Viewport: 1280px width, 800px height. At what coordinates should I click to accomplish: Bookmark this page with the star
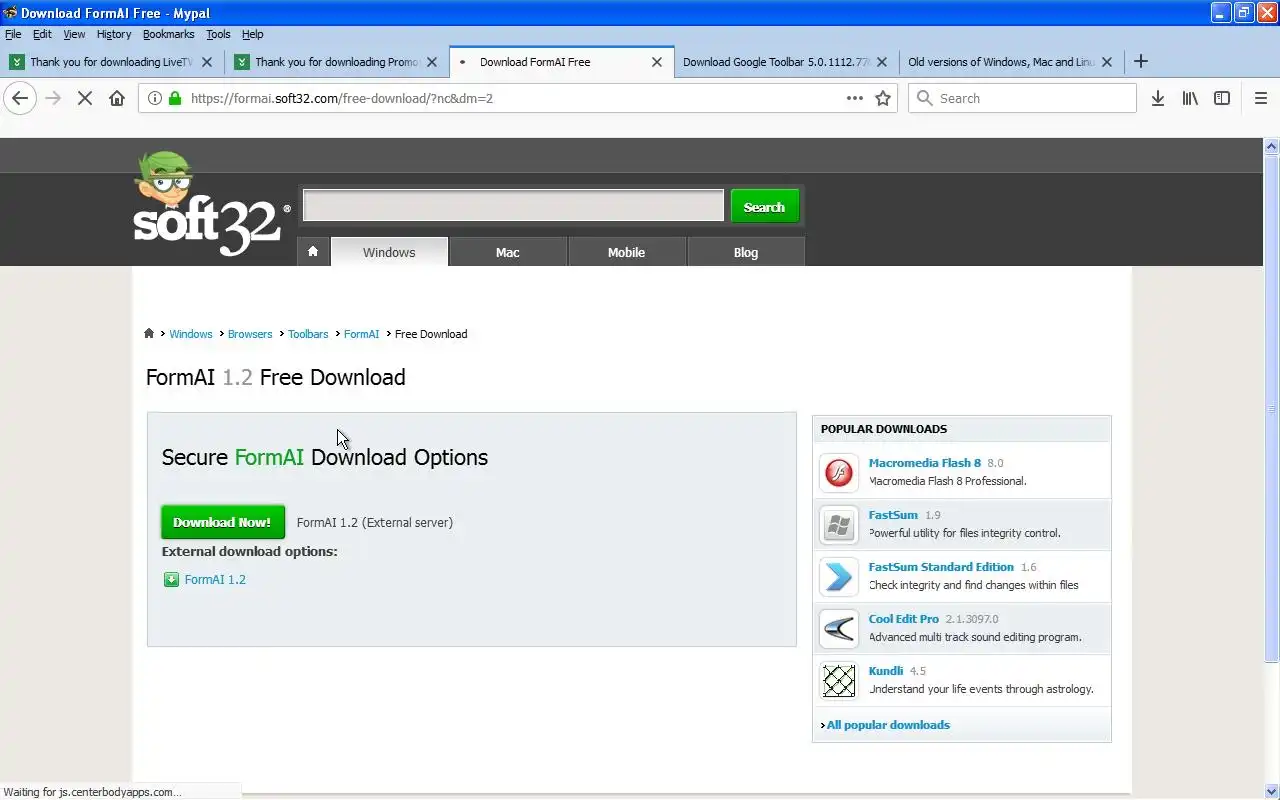(883, 98)
